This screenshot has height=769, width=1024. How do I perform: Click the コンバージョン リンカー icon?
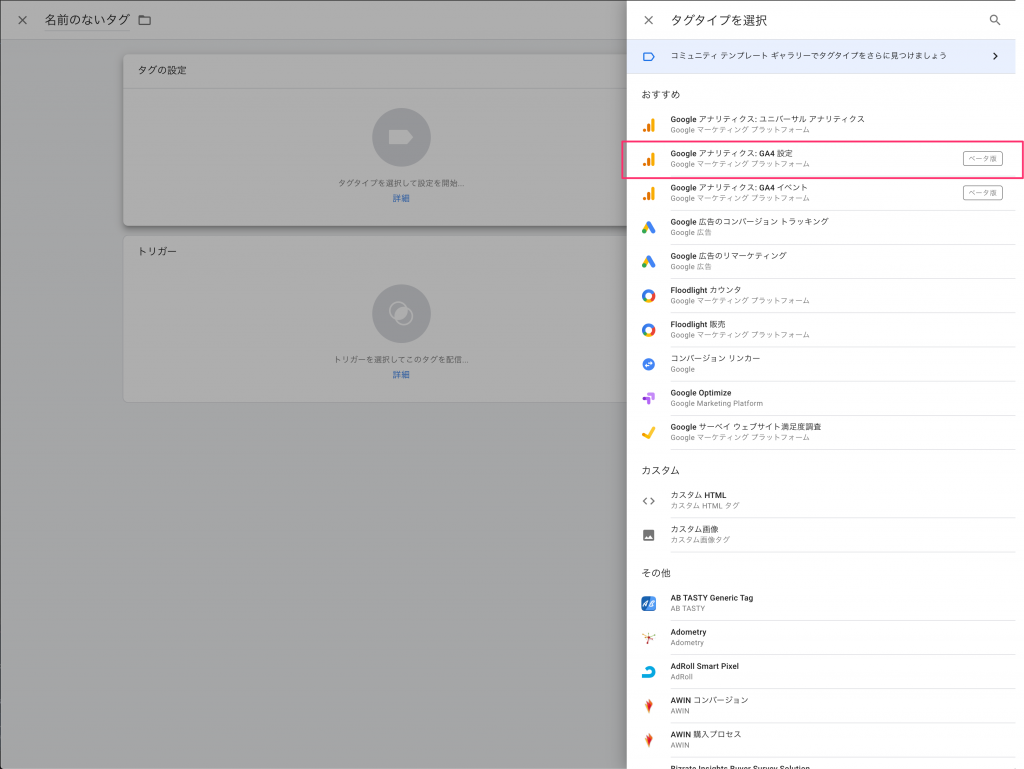pos(648,364)
